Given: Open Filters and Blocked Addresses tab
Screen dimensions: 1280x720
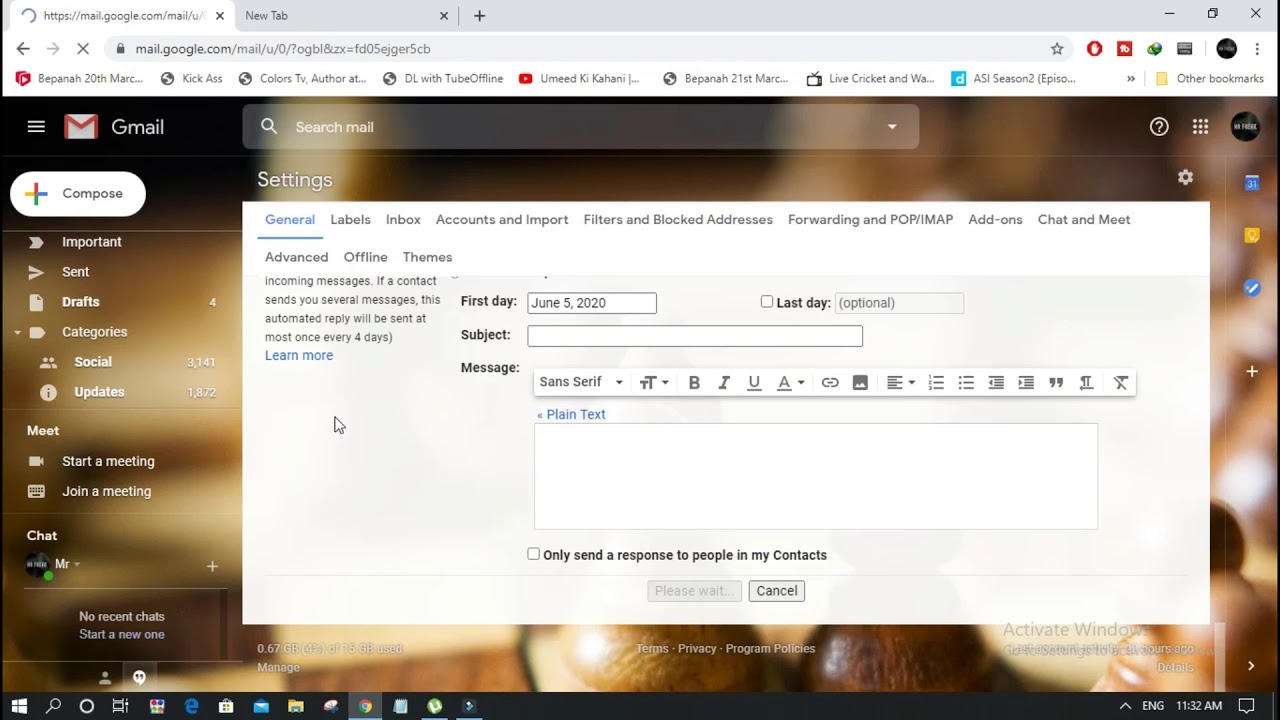Looking at the screenshot, I should point(678,219).
